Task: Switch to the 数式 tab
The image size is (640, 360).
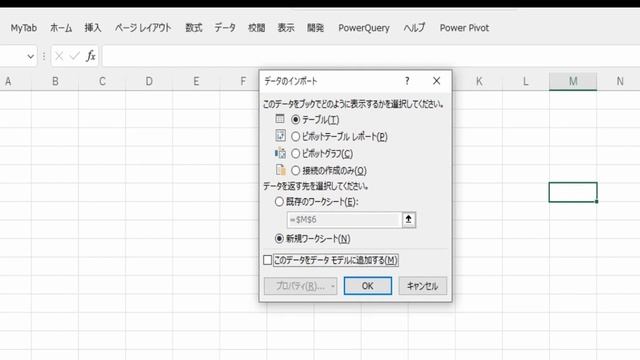Action: [x=193, y=28]
